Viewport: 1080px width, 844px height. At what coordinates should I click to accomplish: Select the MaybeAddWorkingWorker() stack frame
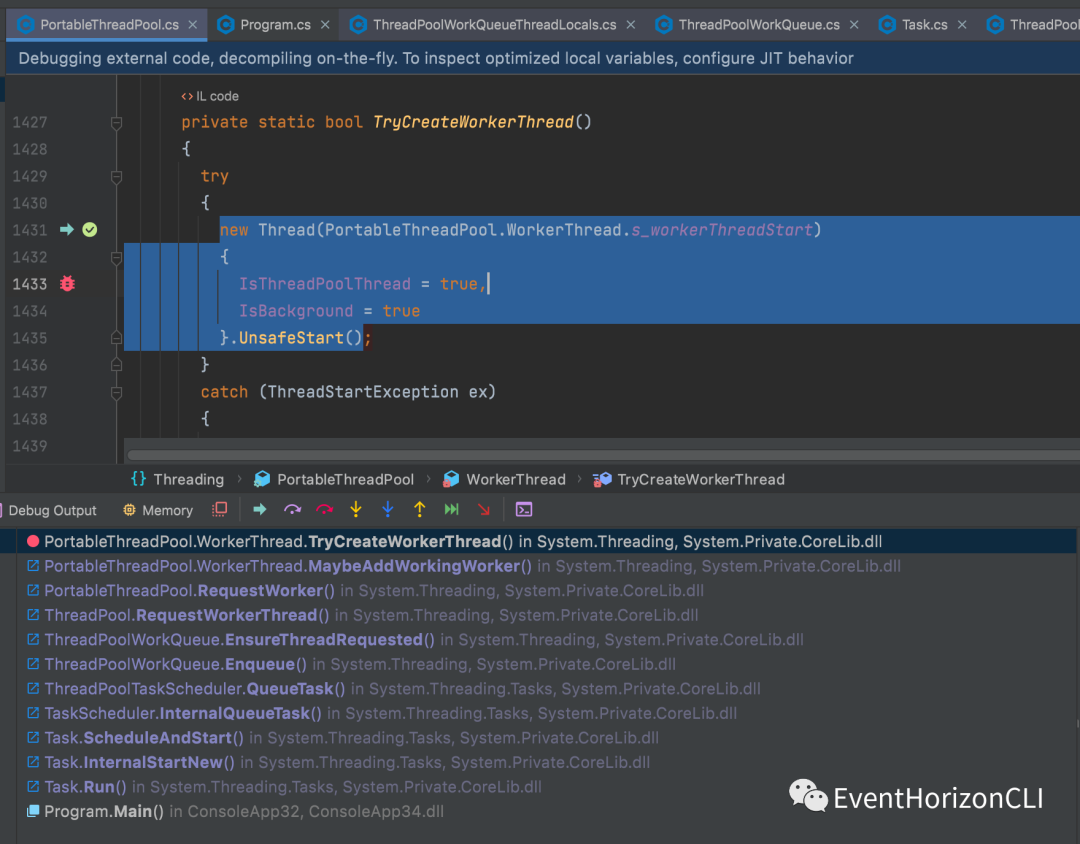tap(537, 566)
